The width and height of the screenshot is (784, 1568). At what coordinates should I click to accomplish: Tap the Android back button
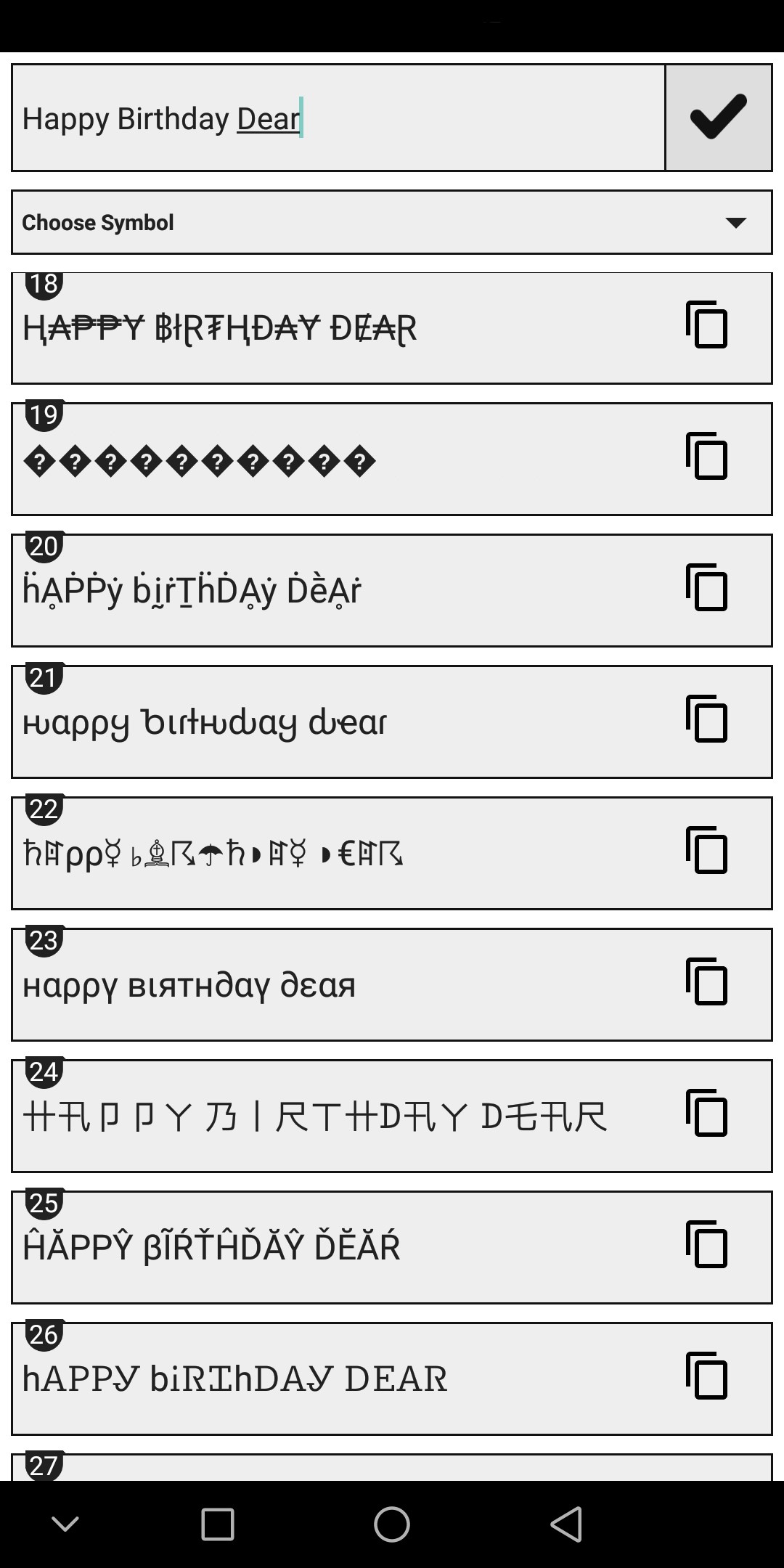pyautogui.click(x=566, y=1524)
